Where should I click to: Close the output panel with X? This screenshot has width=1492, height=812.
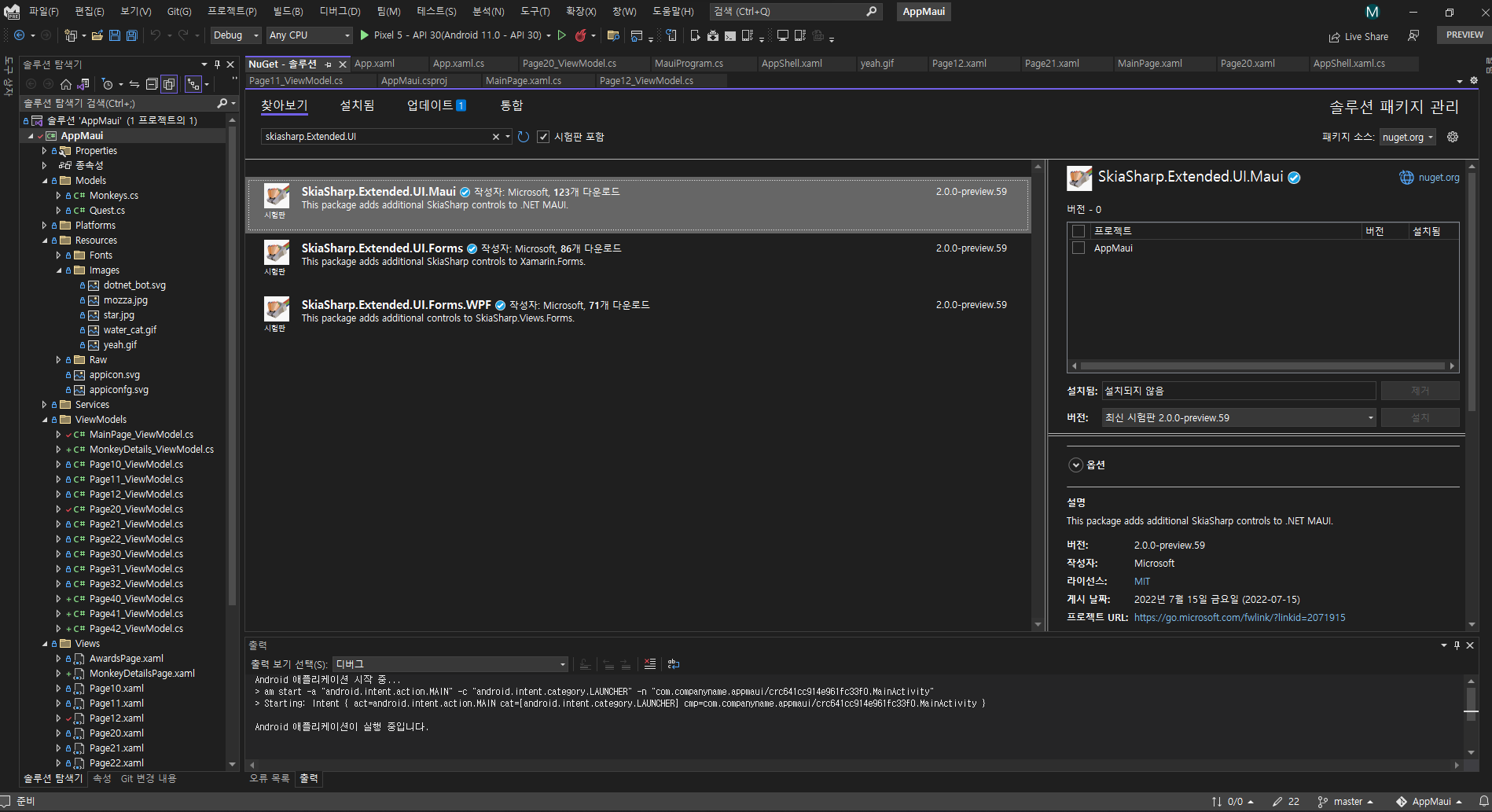coord(1470,645)
